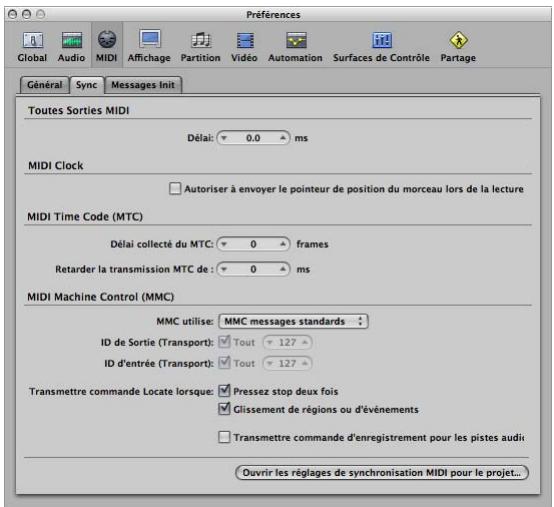Switch to the Sync tab
The image size is (554, 507).
(x=87, y=85)
